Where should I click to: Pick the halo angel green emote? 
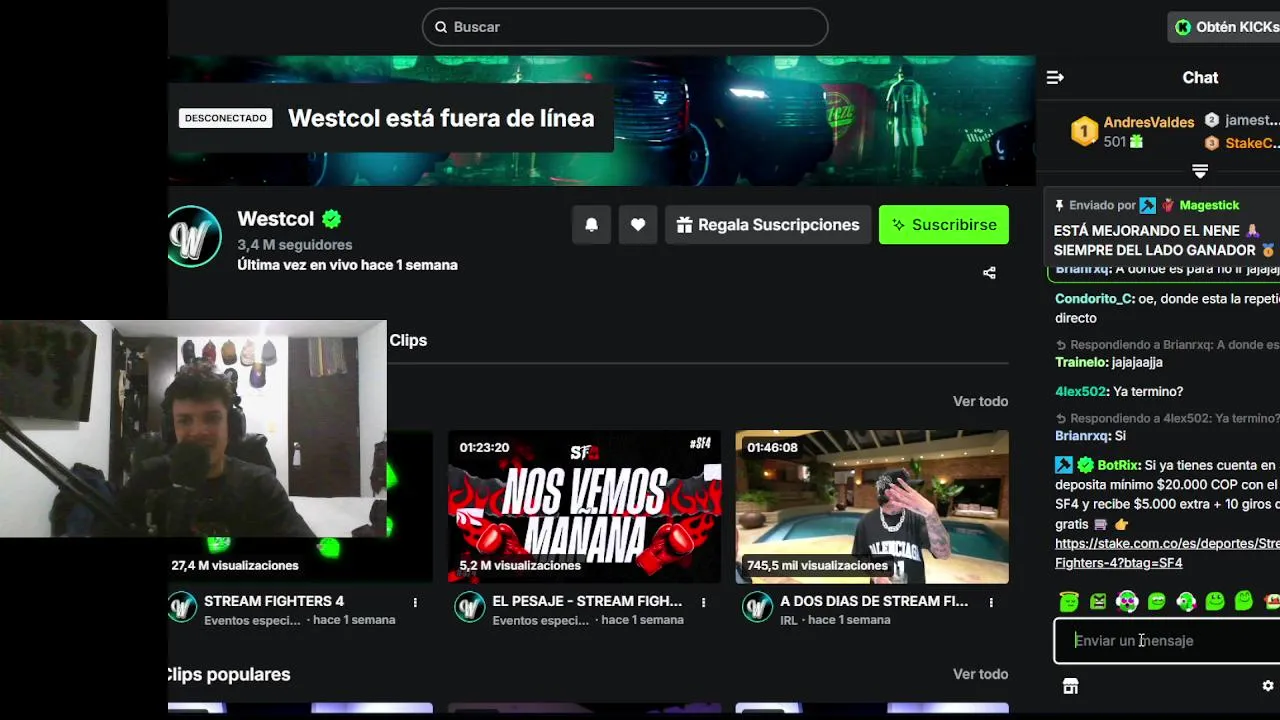pos(1069,601)
